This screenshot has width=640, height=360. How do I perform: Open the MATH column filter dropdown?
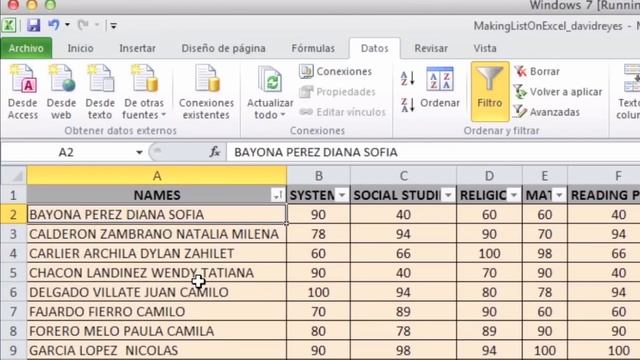pos(559,196)
